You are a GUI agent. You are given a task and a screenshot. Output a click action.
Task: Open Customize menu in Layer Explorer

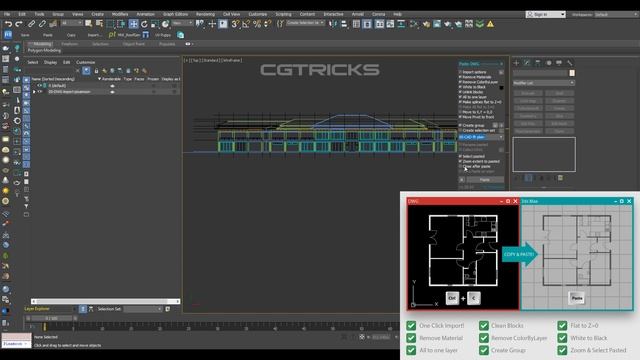(x=85, y=62)
